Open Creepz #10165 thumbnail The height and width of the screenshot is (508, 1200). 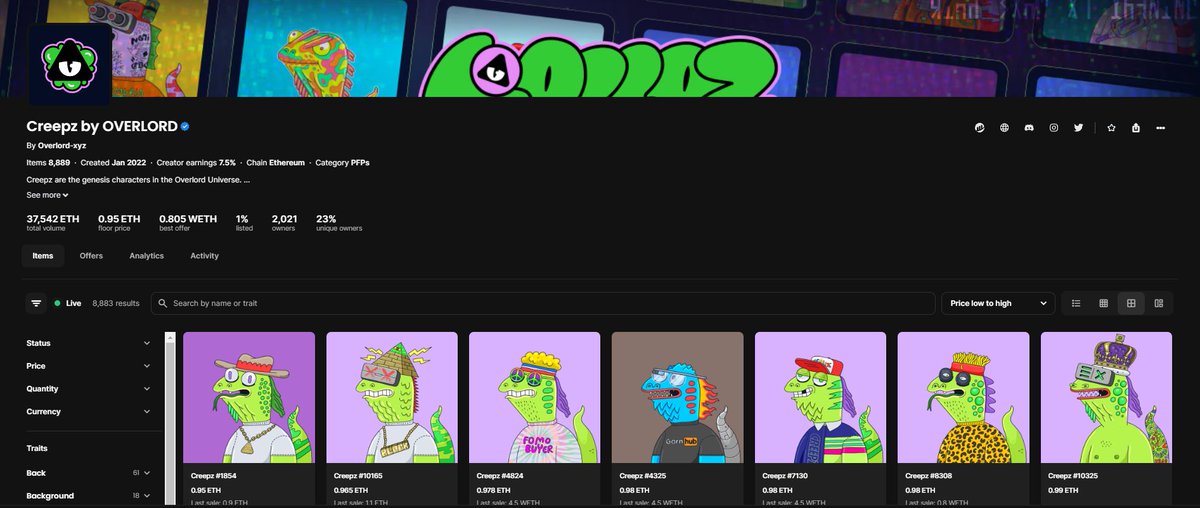tap(392, 397)
